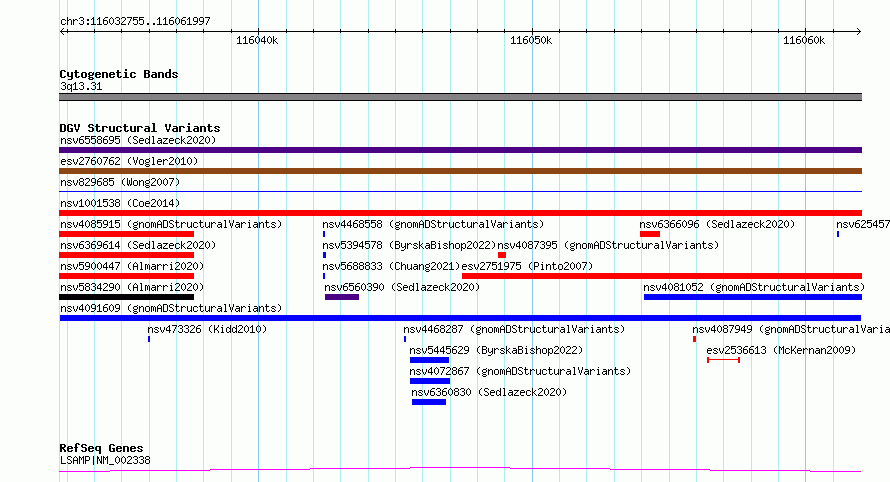This screenshot has height=482, width=890.
Task: Click the brown esv2760762 variant bar
Action: pos(460,171)
